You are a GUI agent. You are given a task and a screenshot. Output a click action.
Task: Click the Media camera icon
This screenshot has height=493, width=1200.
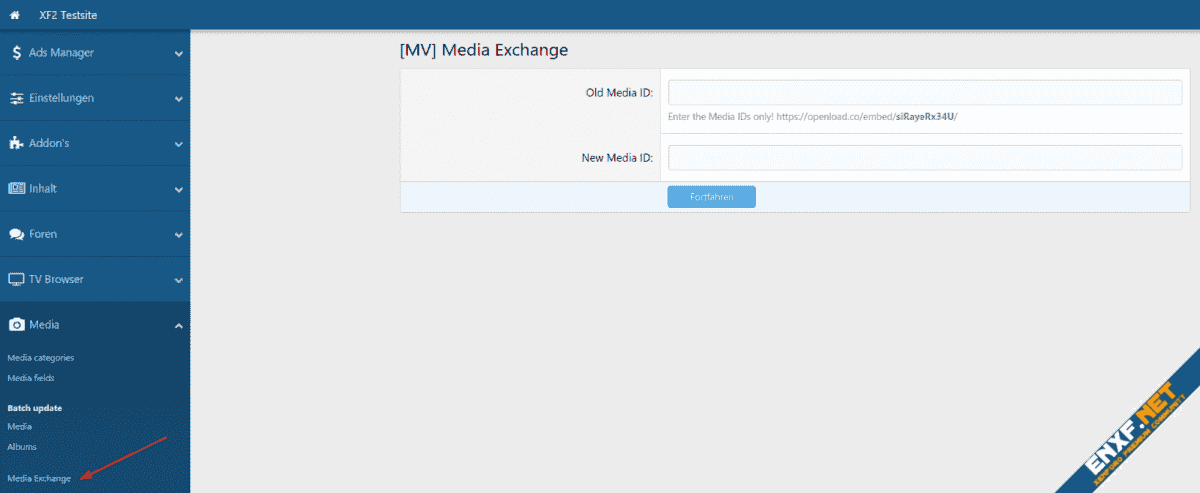[17, 325]
